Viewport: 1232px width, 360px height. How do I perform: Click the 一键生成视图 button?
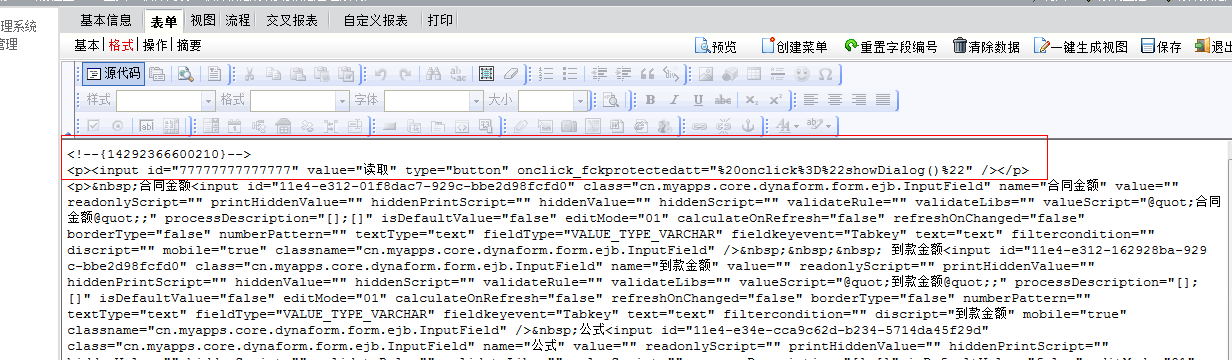pos(1081,46)
